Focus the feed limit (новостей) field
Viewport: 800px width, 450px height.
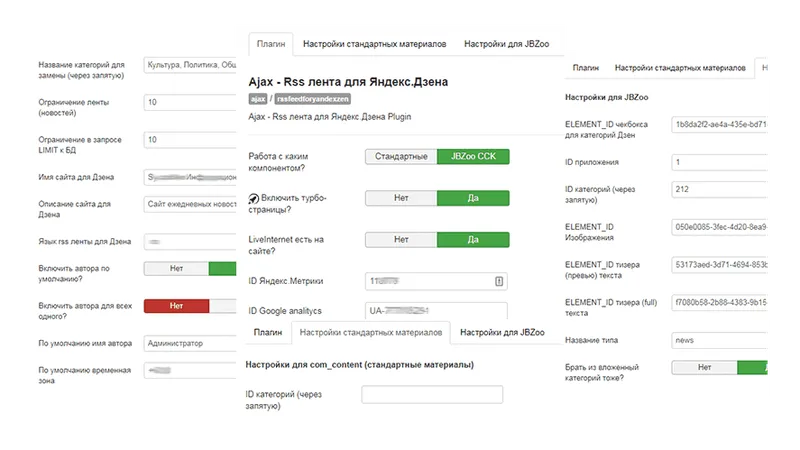(190, 102)
